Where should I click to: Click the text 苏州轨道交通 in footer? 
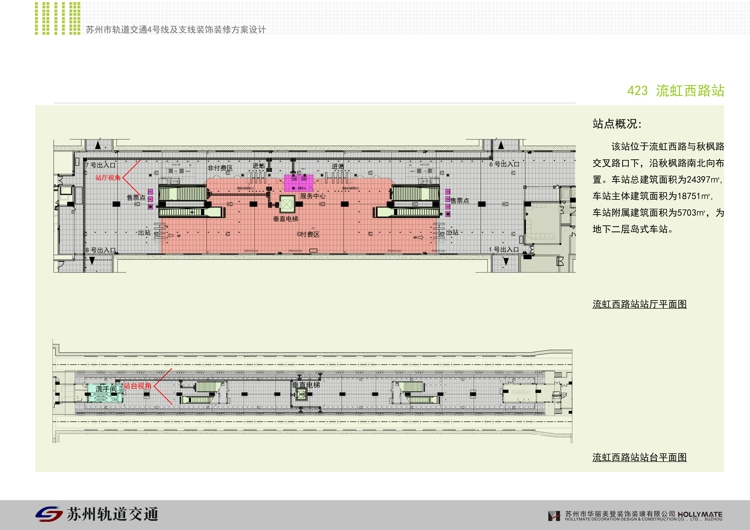click(x=112, y=514)
